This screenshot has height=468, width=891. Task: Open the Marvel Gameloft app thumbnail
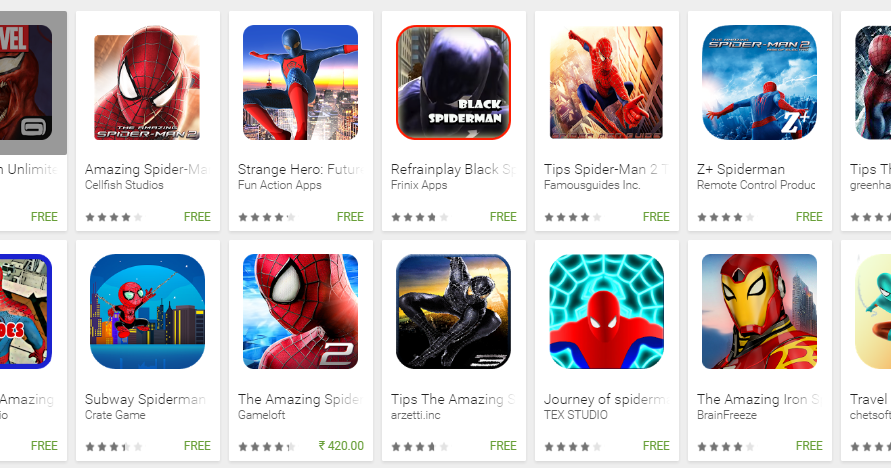click(26, 82)
